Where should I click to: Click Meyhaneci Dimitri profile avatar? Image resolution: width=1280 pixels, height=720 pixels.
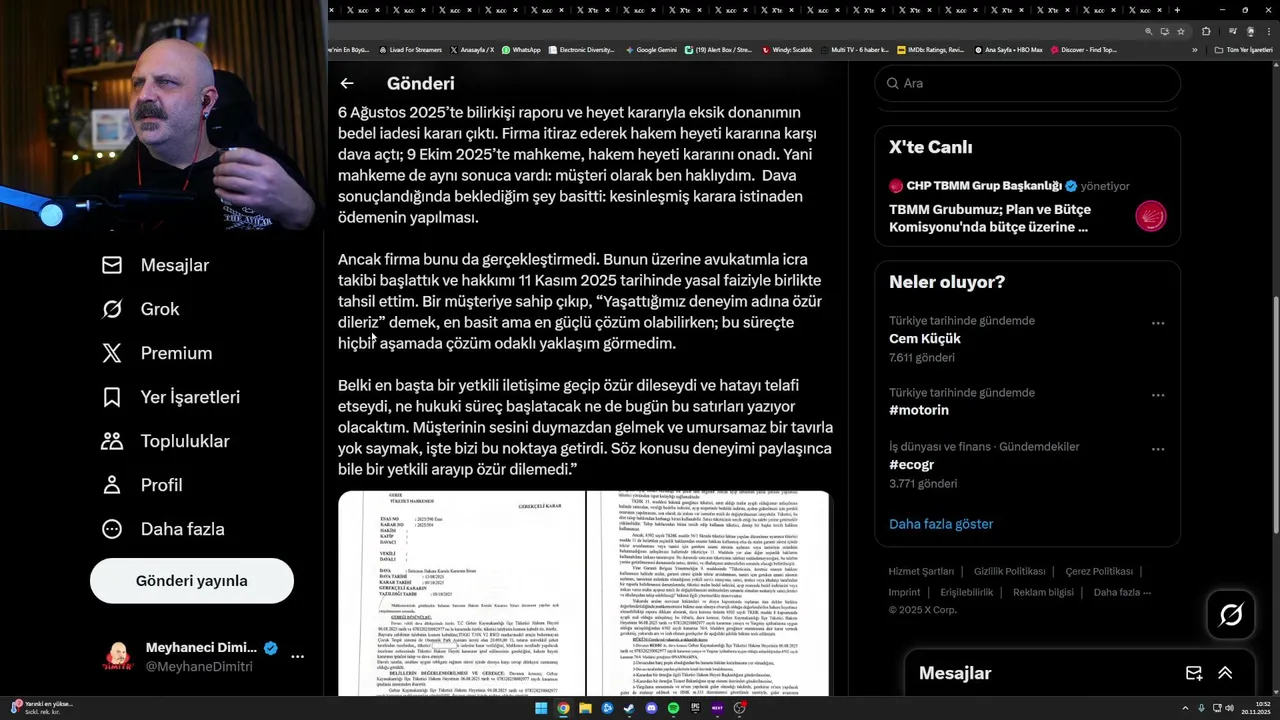119,657
